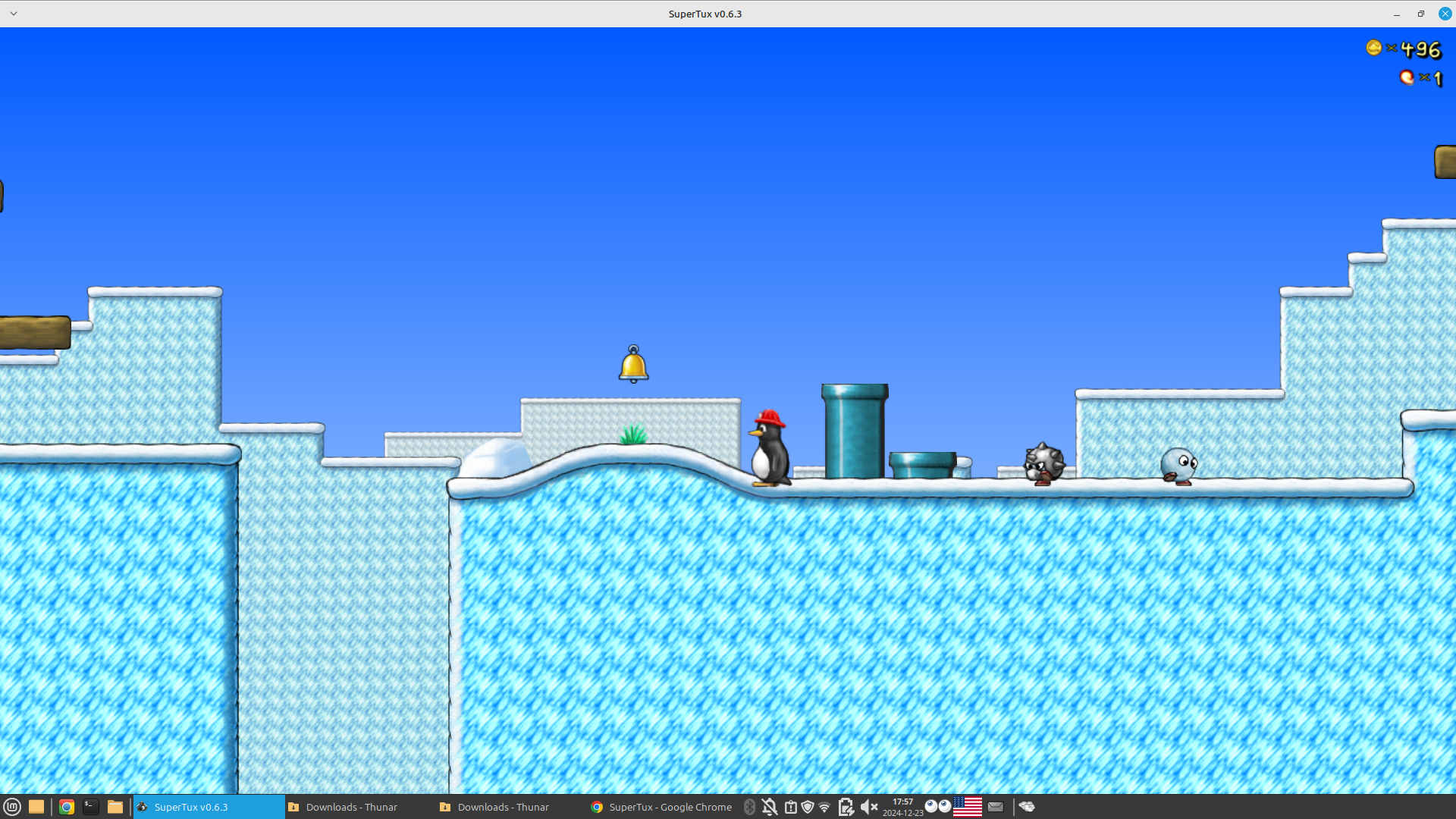
Task: Click the short teal pipe
Action: point(922,464)
